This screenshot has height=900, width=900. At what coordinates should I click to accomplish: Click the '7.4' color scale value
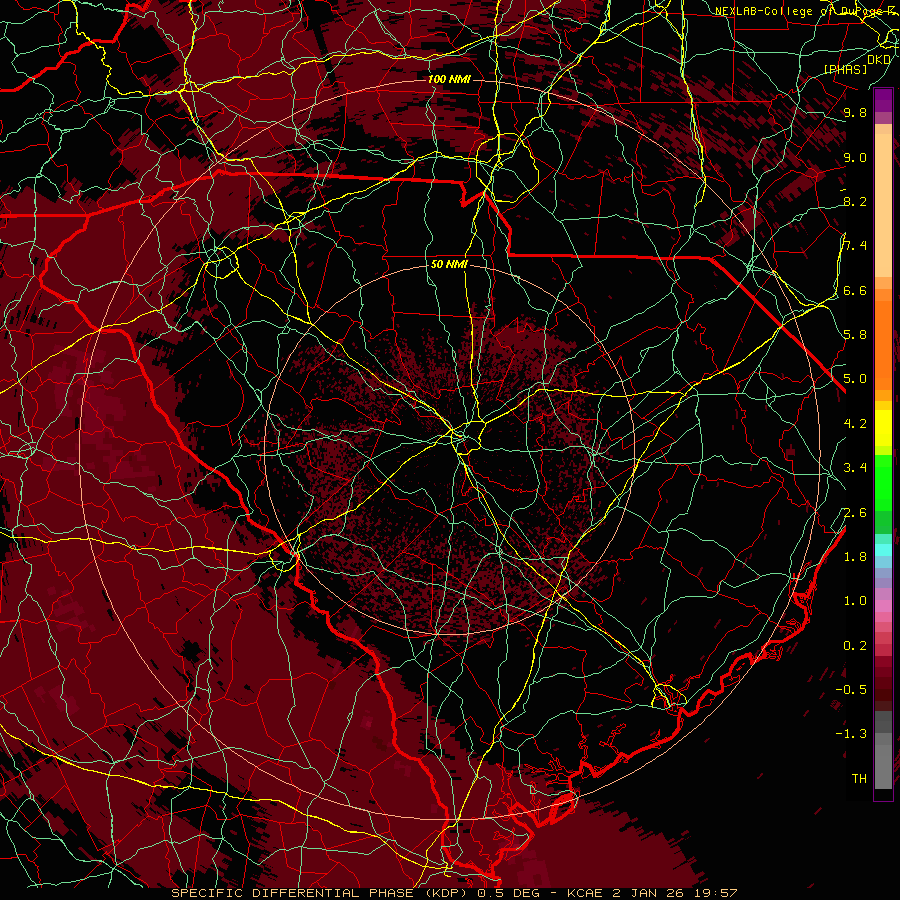tap(855, 246)
